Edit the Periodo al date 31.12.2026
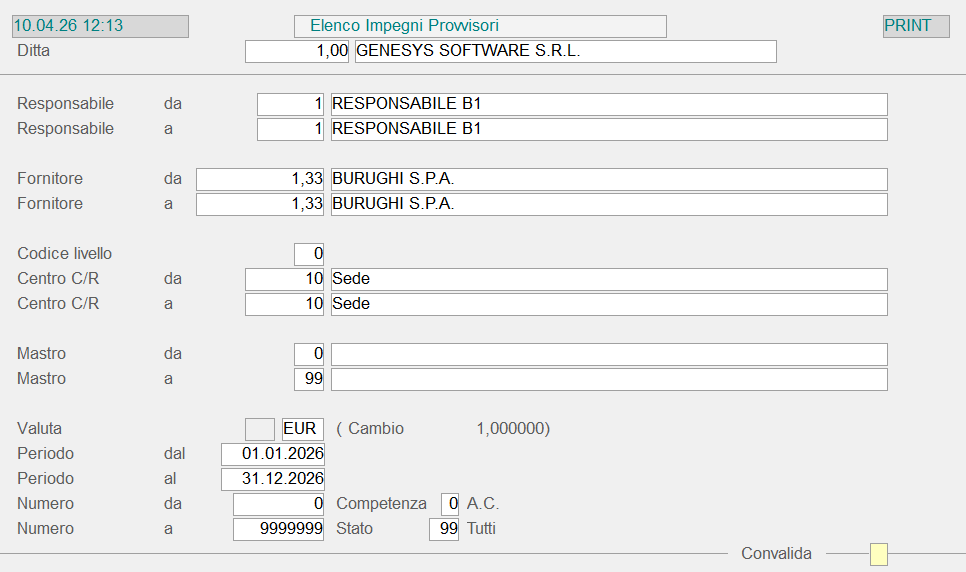The width and height of the screenshot is (966, 572). 273,479
